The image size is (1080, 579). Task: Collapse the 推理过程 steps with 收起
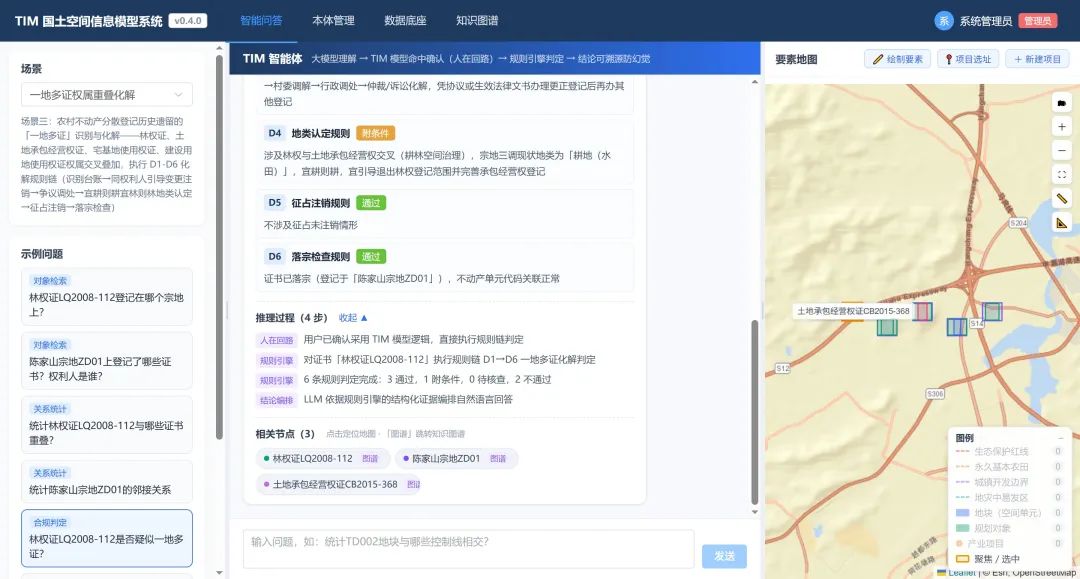pos(353,318)
